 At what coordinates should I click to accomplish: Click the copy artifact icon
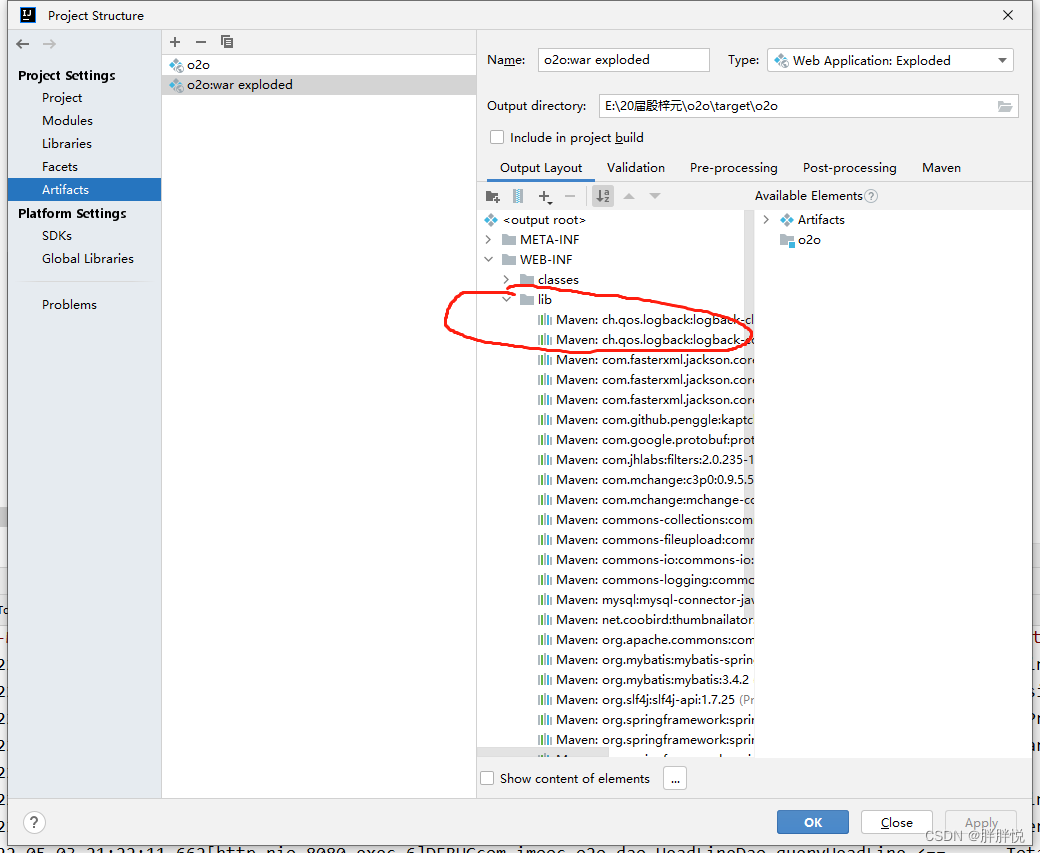[x=227, y=42]
